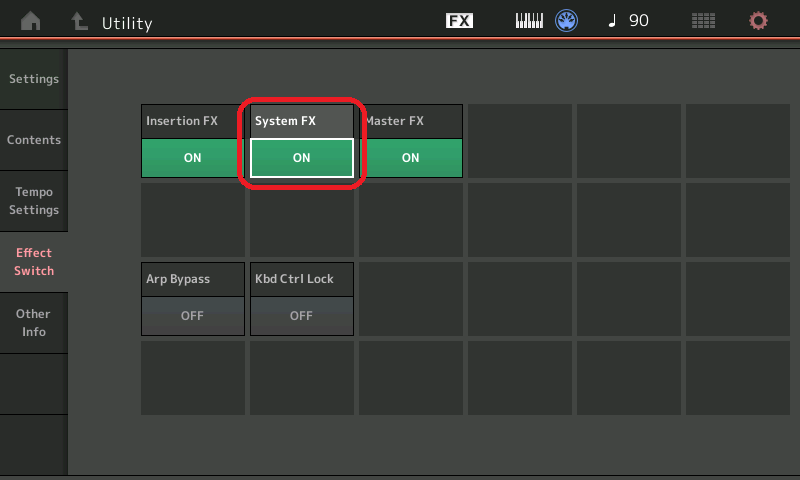Enable the Arp Bypass switch

pyautogui.click(x=193, y=315)
